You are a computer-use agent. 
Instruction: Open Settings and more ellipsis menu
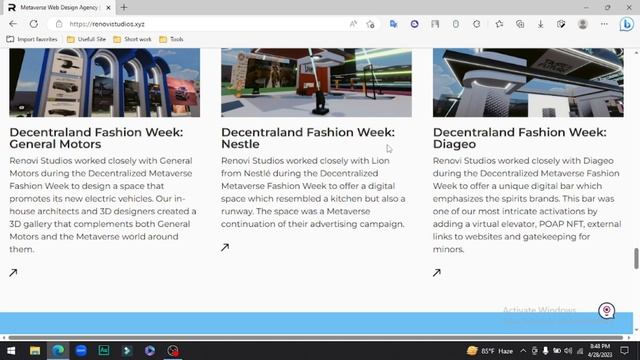604,24
